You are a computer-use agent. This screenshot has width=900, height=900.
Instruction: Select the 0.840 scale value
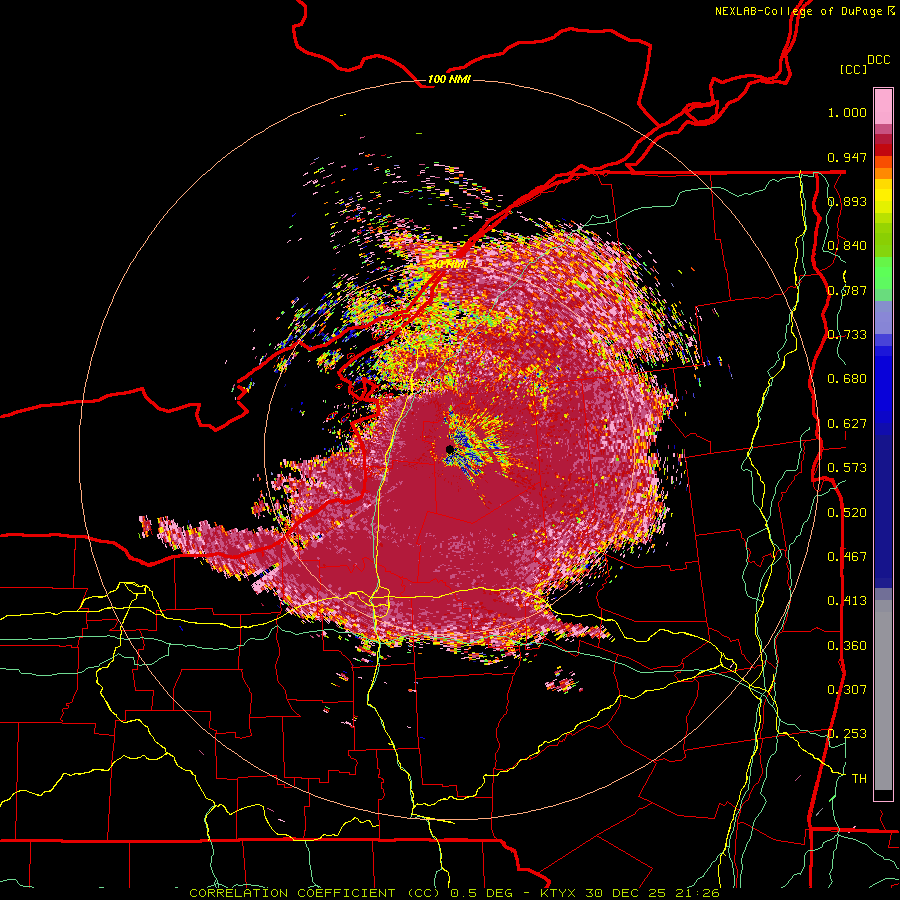847,246
